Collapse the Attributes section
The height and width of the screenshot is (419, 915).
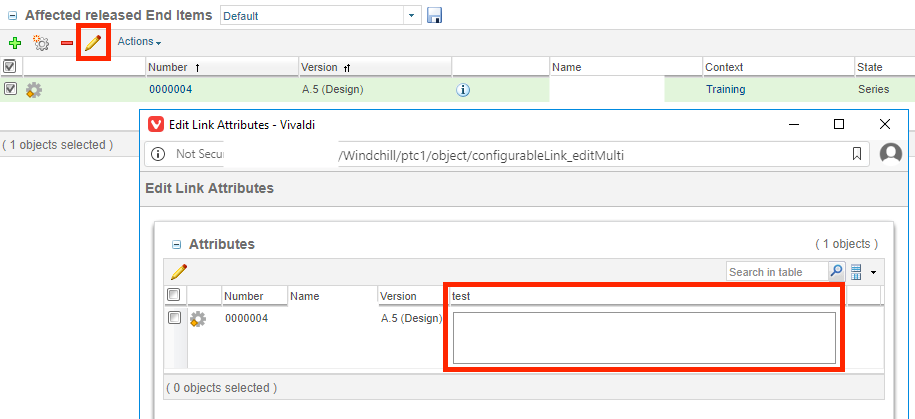tap(176, 245)
